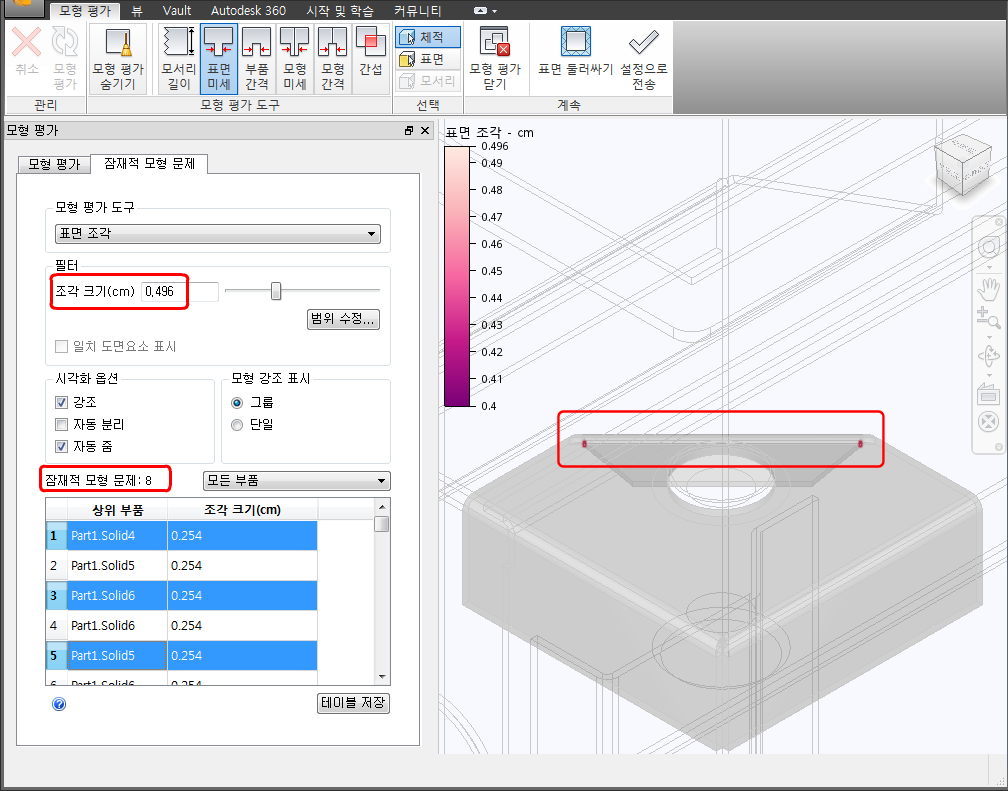Switch to 잠재적 모형 문제 tab
Viewport: 1008px width, 791px height.
(x=149, y=163)
